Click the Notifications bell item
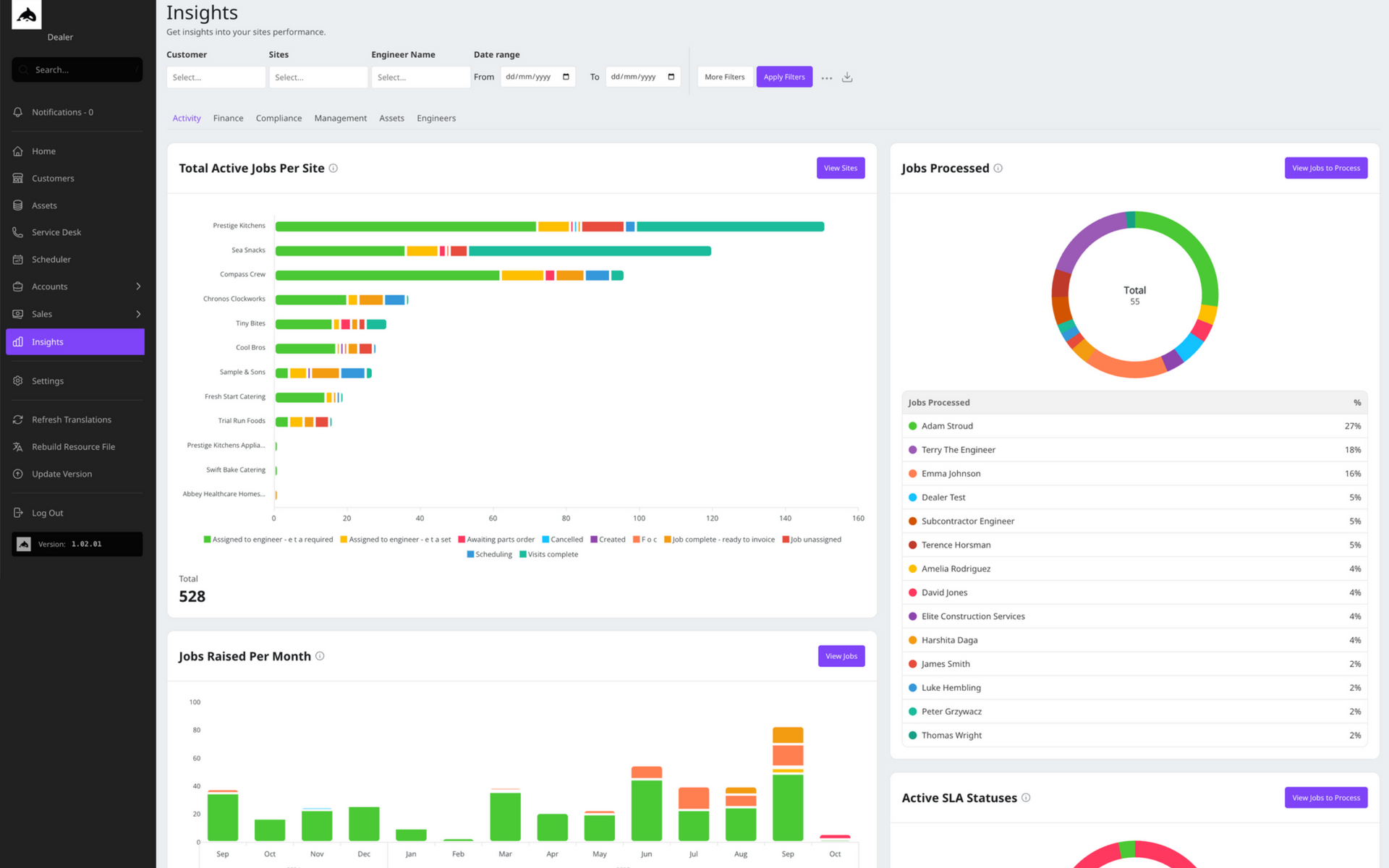This screenshot has height=868, width=1389. point(61,112)
